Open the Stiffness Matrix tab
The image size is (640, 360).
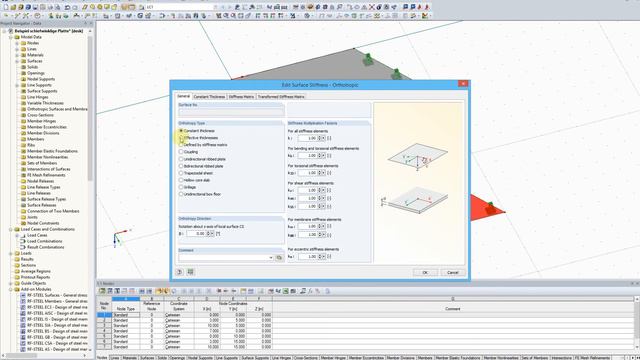click(241, 97)
